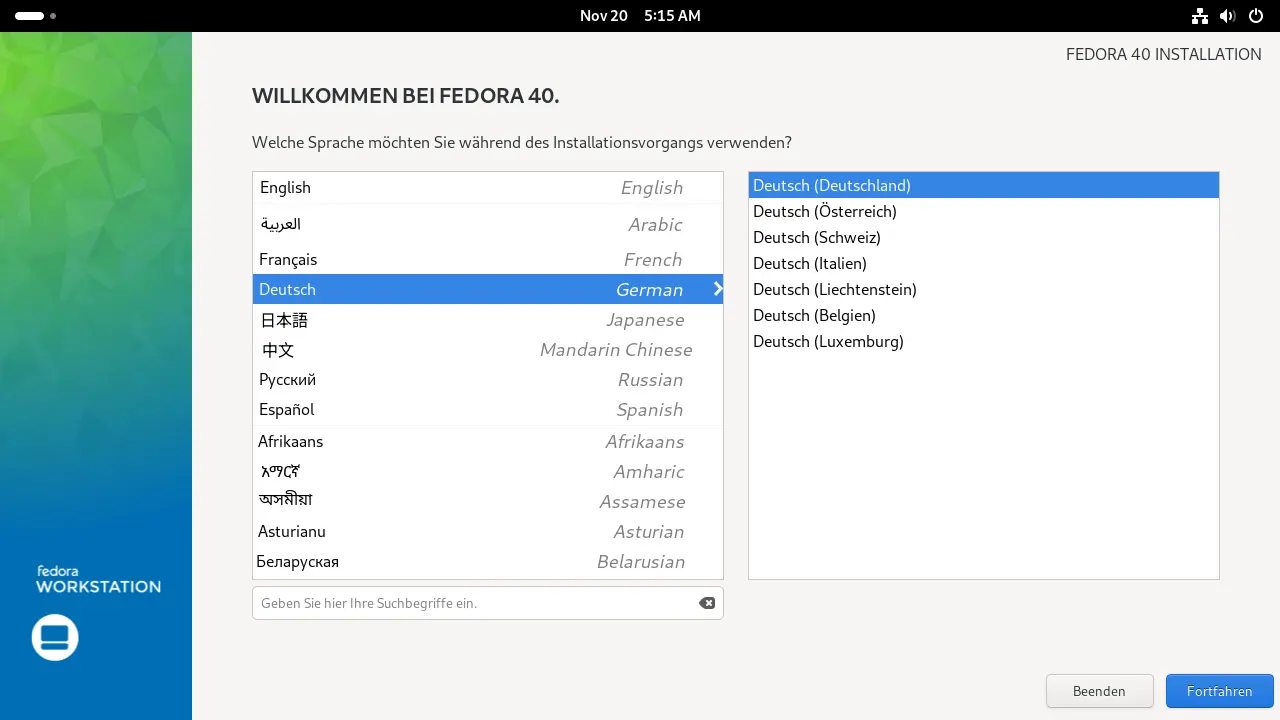Choose Deutsch (Luxemburg) as the locale
Screen dimensions: 1280x720
coord(828,341)
